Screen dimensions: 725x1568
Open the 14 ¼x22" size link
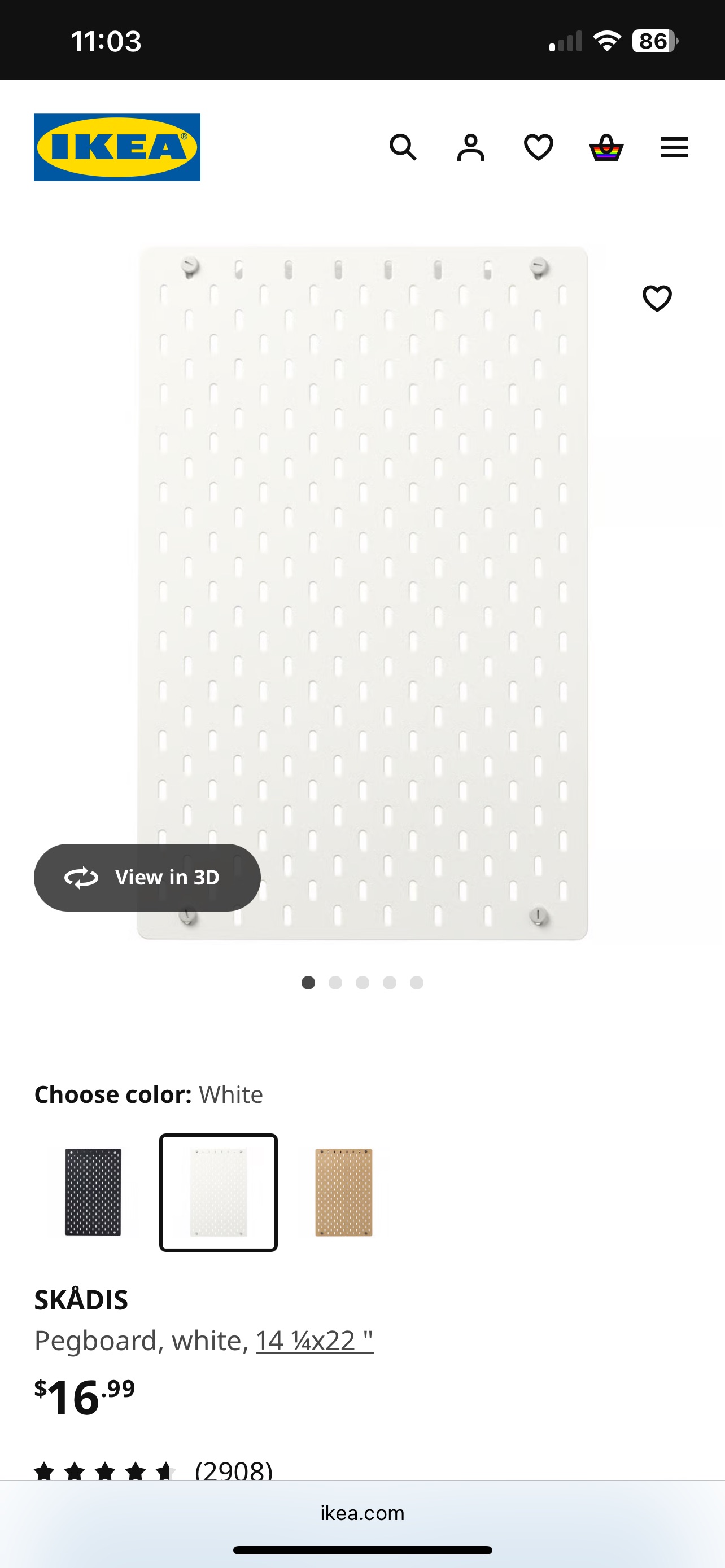314,1341
